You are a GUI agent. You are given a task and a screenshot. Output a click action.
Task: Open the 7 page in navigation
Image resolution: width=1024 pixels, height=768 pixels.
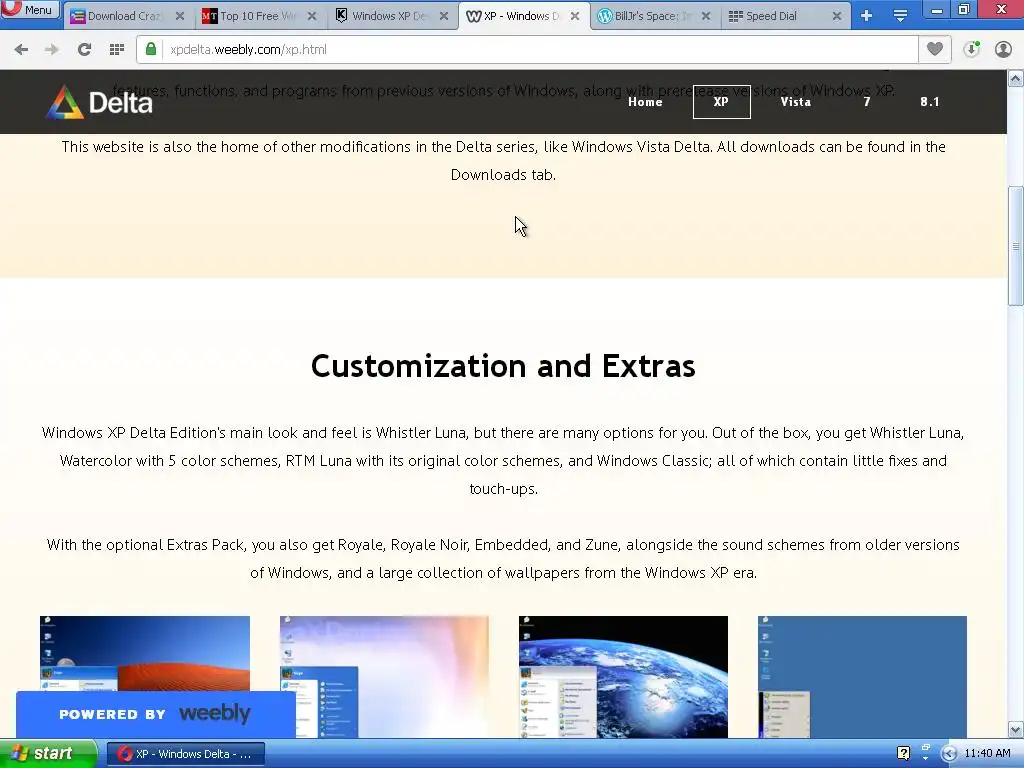[867, 102]
